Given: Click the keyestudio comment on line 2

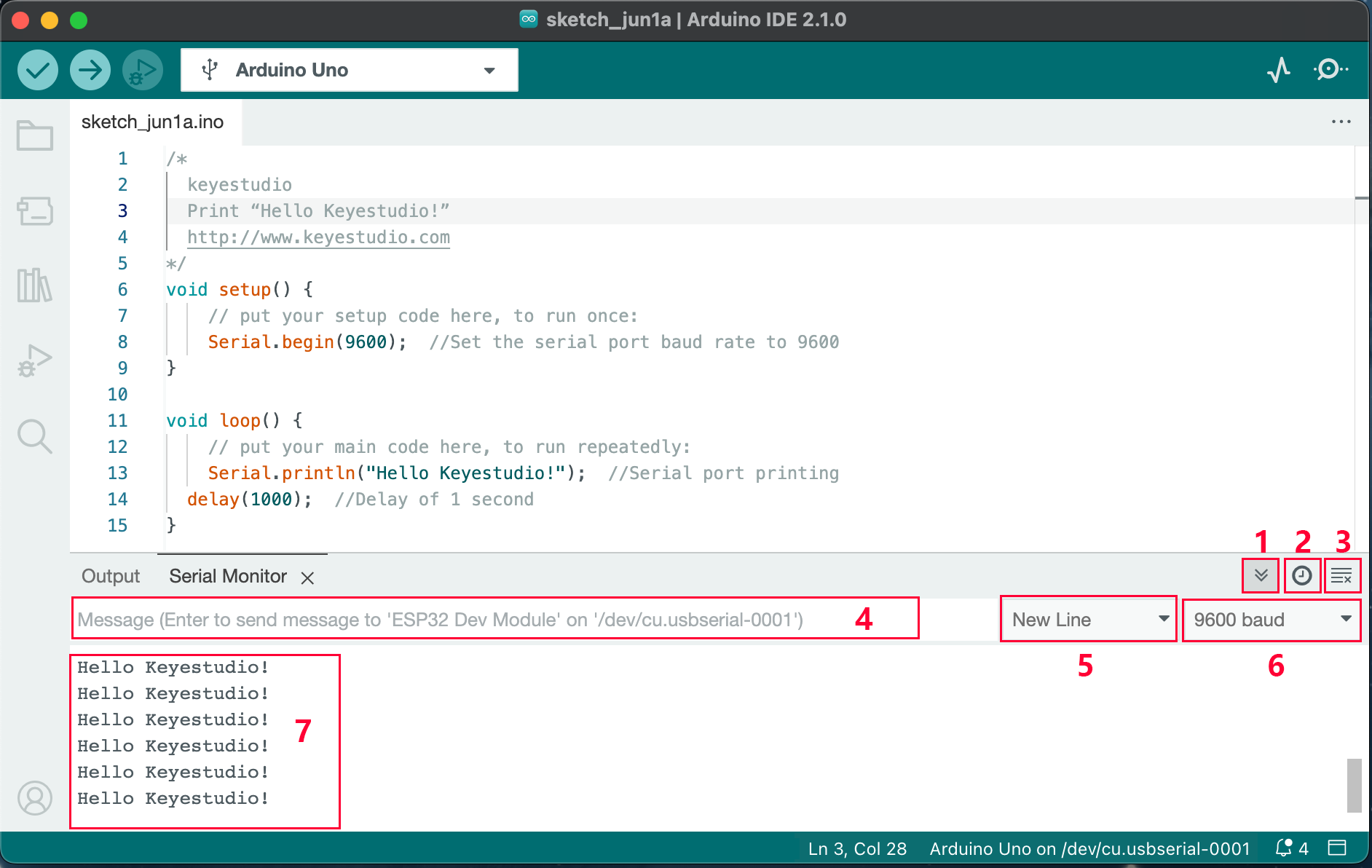Looking at the screenshot, I should pyautogui.click(x=240, y=185).
